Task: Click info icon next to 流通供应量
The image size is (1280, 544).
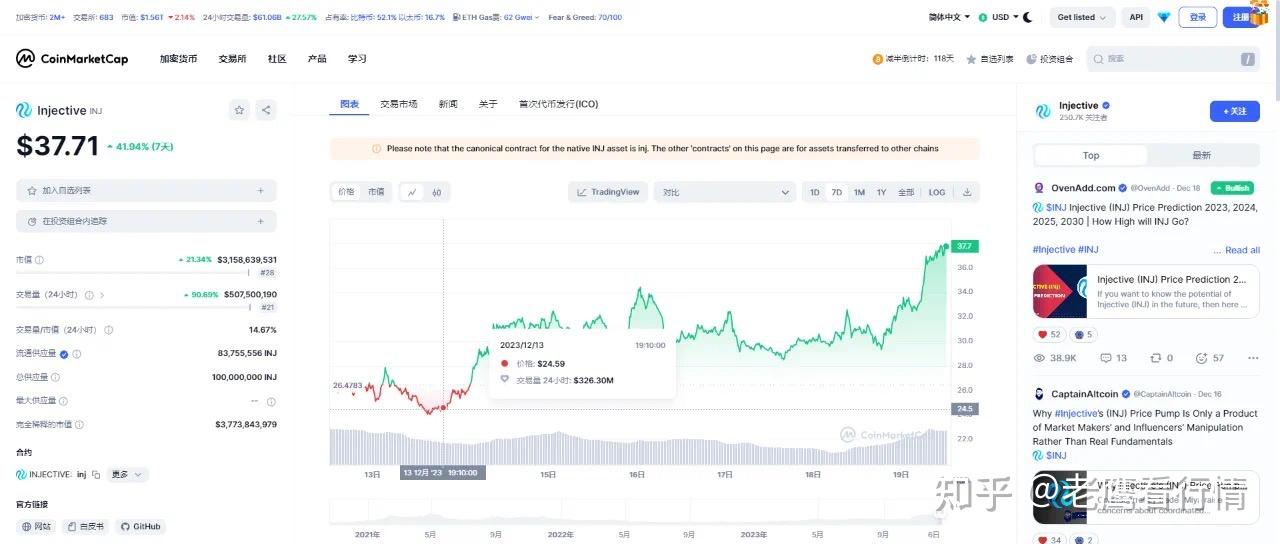Action: tap(77, 354)
